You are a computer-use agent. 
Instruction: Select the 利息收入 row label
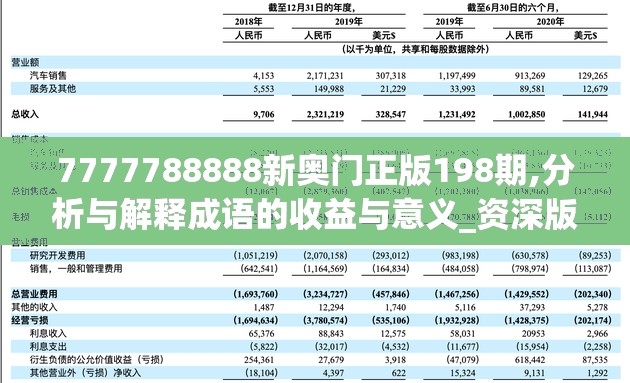click(48, 333)
